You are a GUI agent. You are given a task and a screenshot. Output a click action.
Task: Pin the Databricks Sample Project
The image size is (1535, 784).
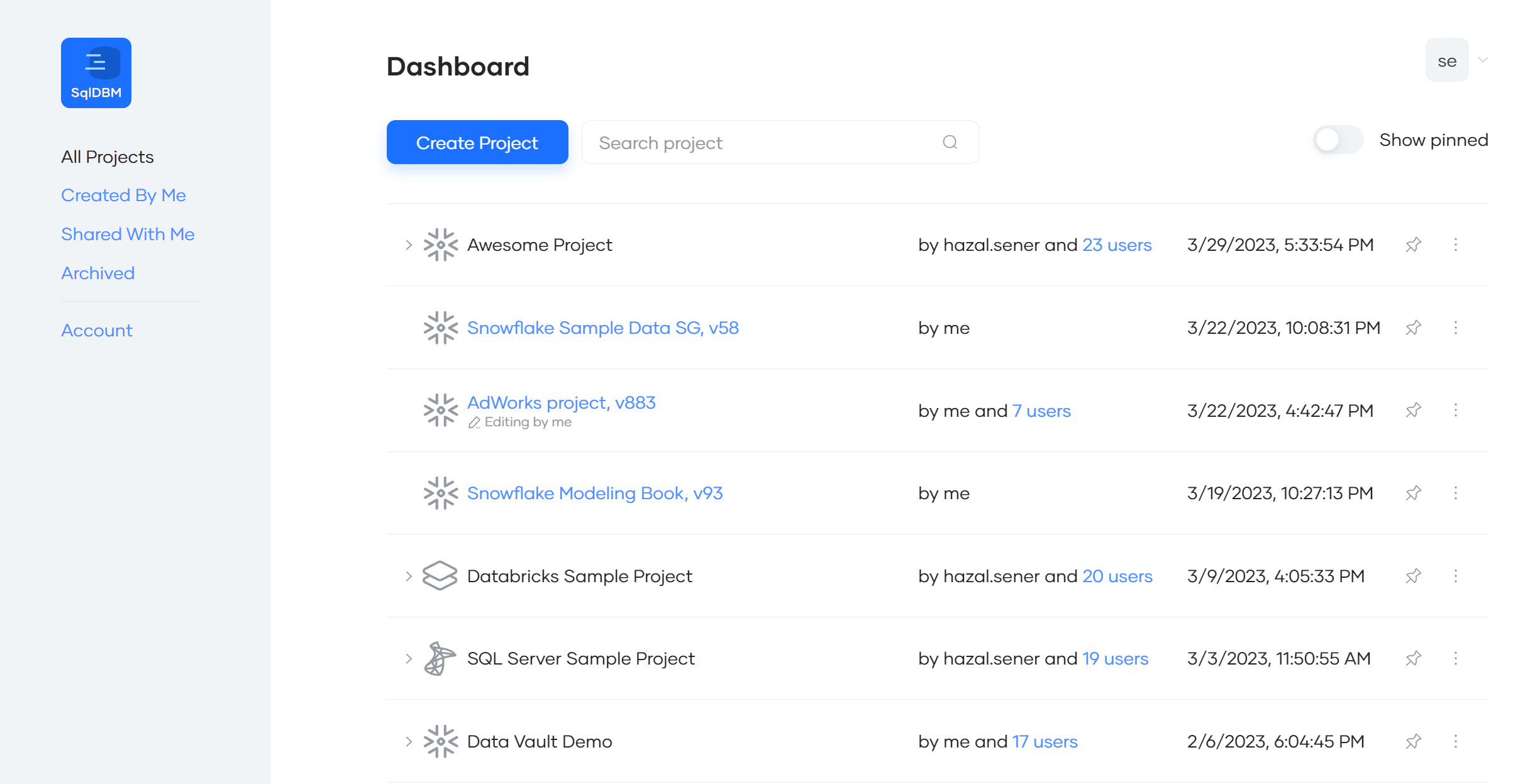(x=1412, y=575)
